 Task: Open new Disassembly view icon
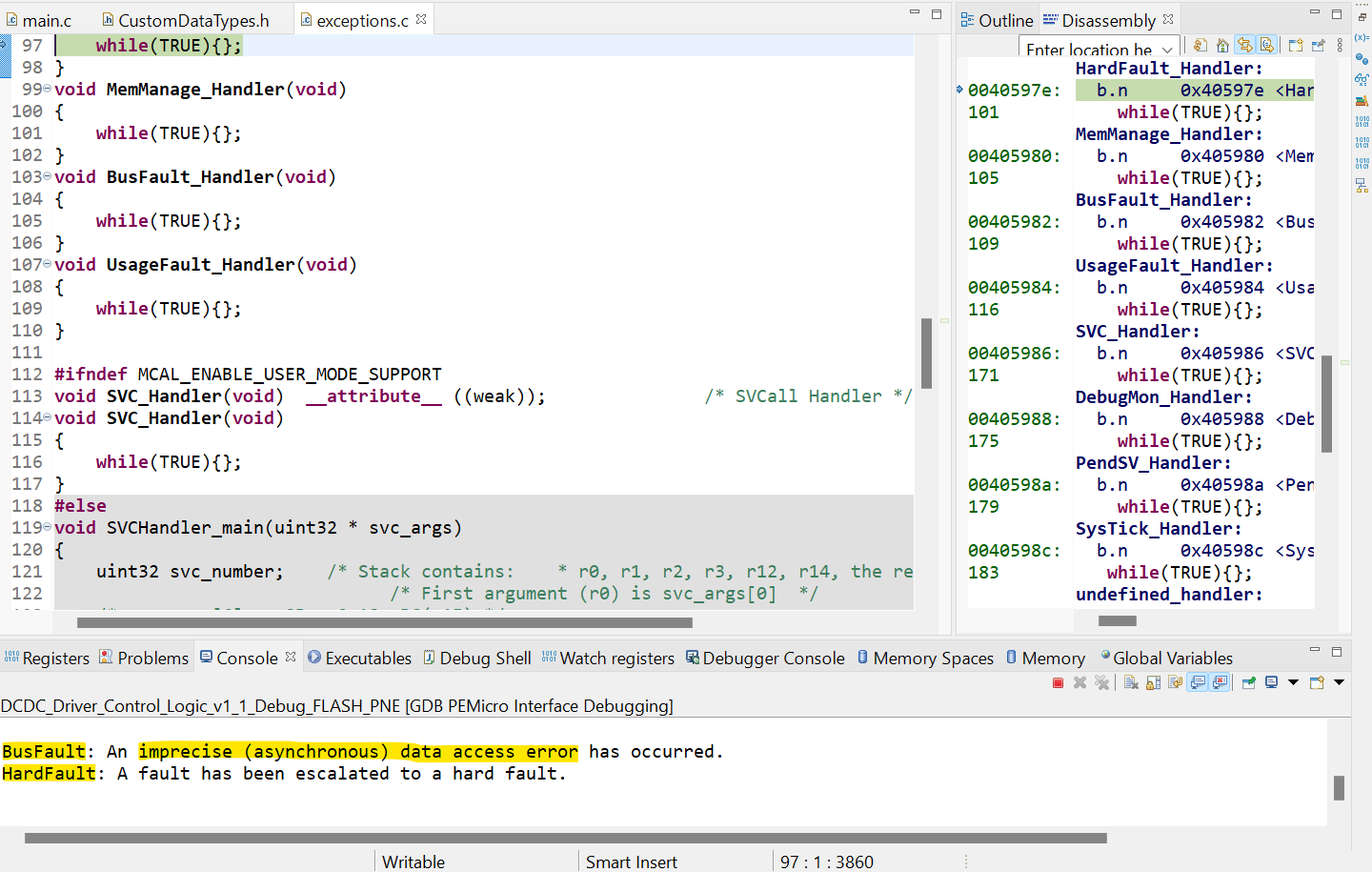pos(1296,45)
